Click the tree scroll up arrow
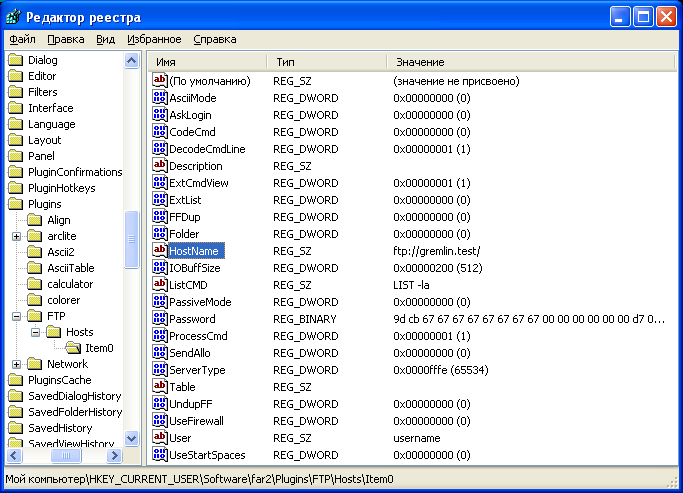The height and width of the screenshot is (493, 683). (131, 60)
